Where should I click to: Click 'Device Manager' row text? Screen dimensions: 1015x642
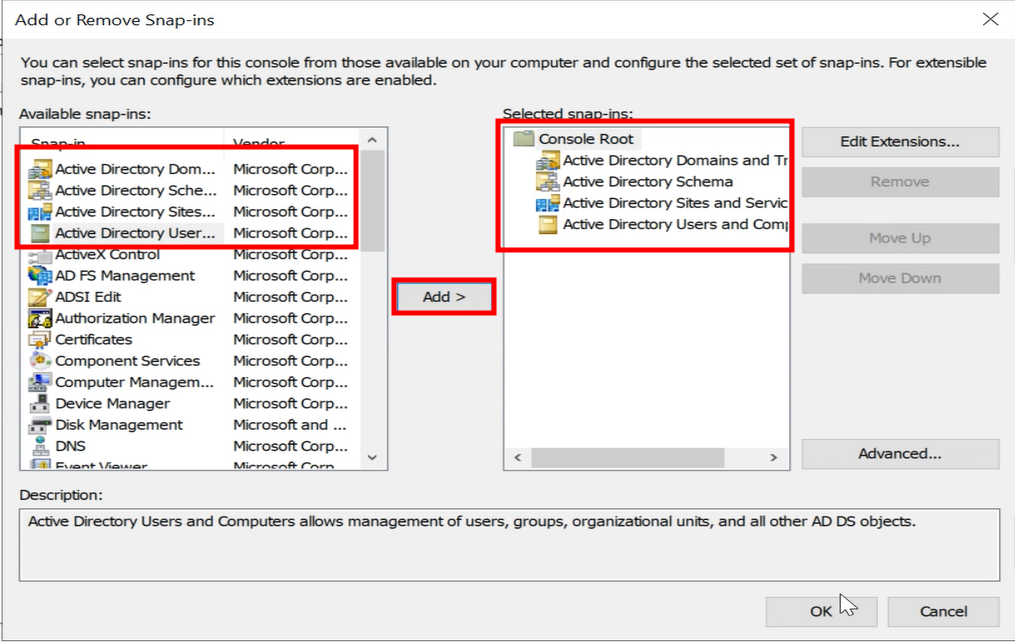[113, 404]
